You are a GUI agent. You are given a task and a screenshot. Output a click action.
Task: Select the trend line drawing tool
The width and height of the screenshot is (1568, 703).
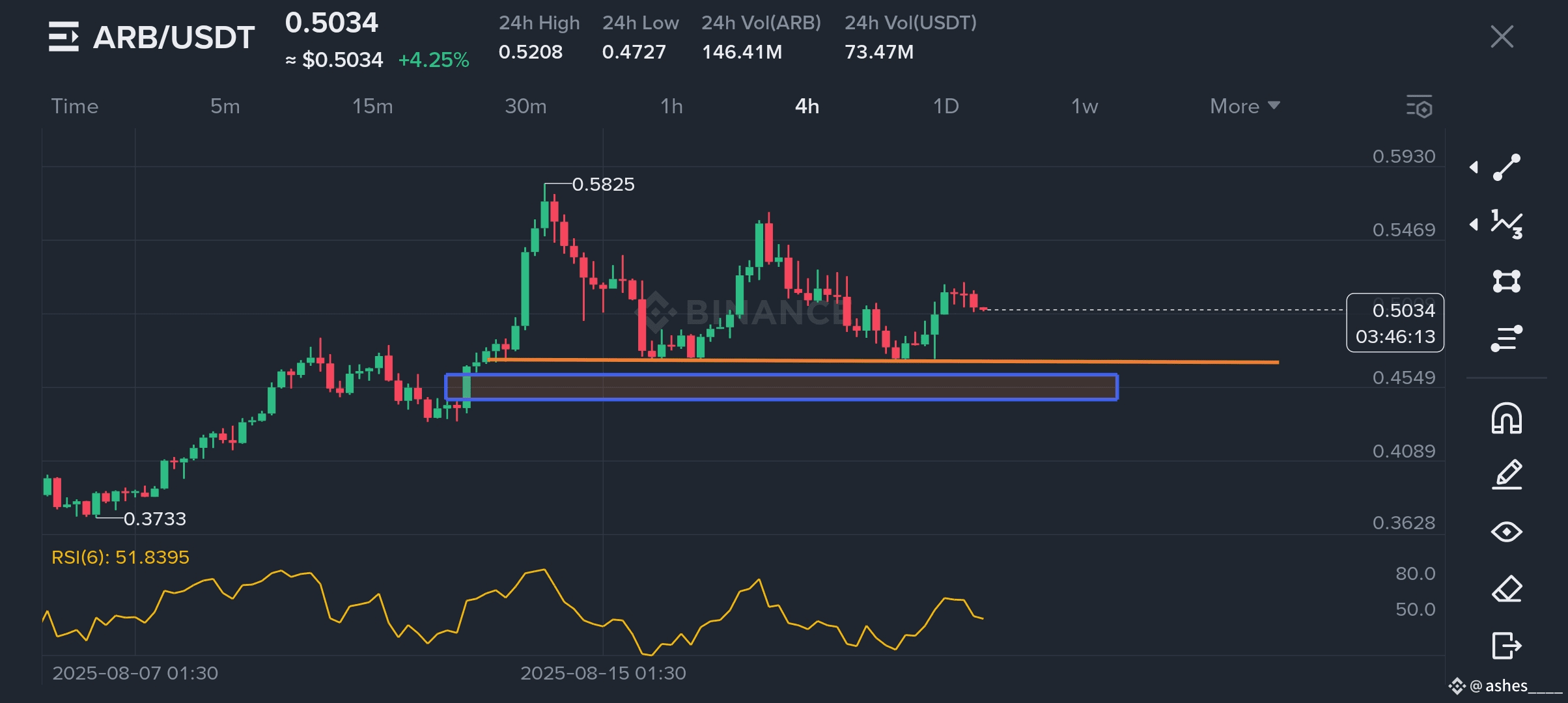(1507, 167)
